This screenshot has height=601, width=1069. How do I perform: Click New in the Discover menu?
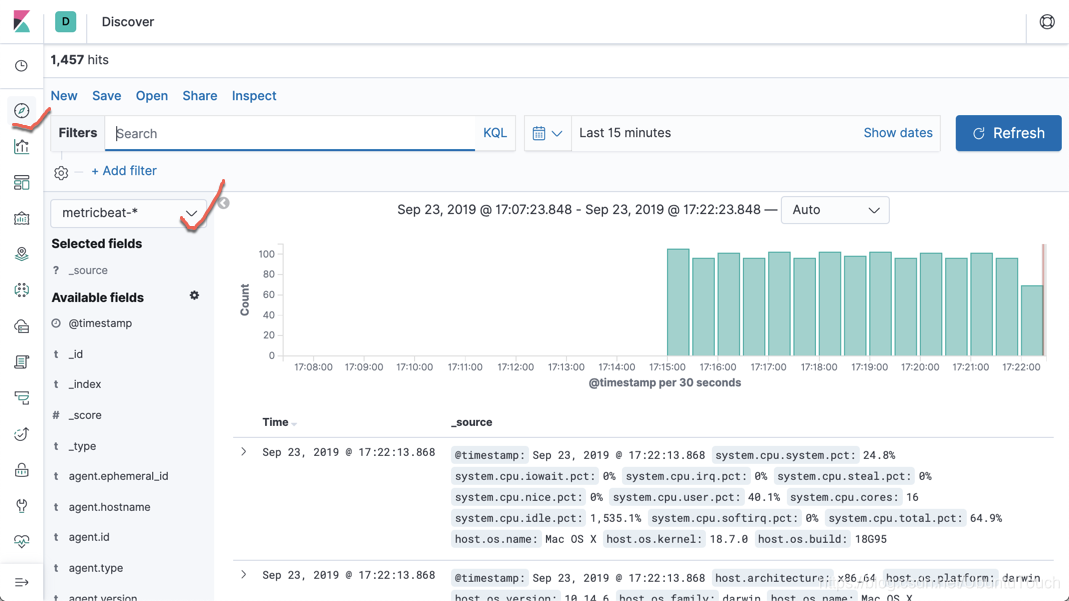pos(64,96)
